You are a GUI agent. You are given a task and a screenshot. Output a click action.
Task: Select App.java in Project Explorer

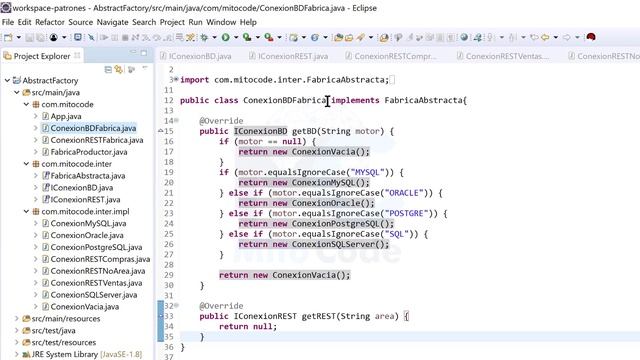click(x=66, y=116)
